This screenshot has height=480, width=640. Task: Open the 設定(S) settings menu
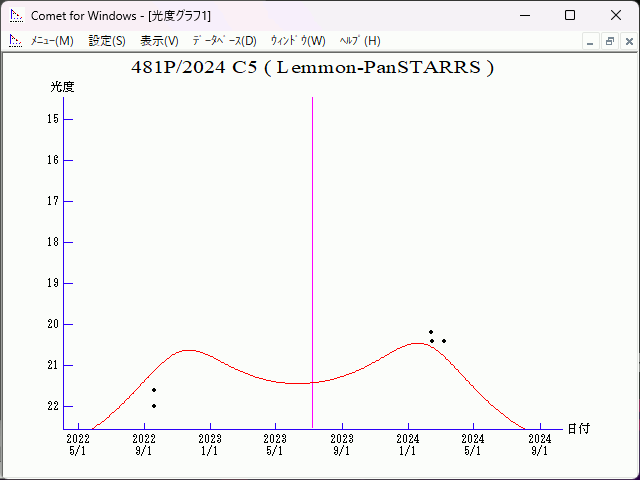pyautogui.click(x=107, y=41)
